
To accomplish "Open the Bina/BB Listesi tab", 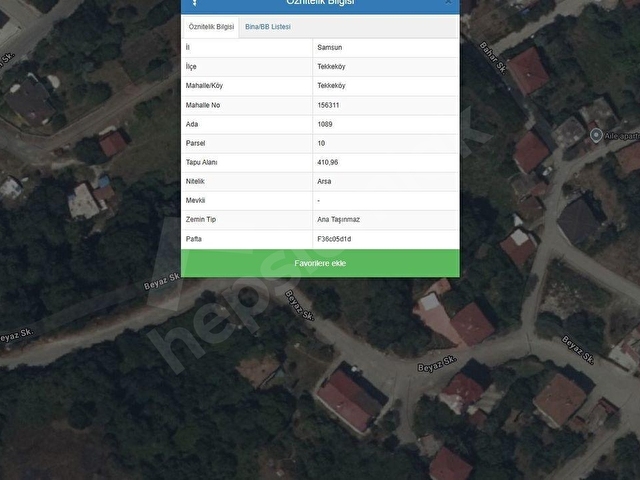I will pyautogui.click(x=268, y=27).
